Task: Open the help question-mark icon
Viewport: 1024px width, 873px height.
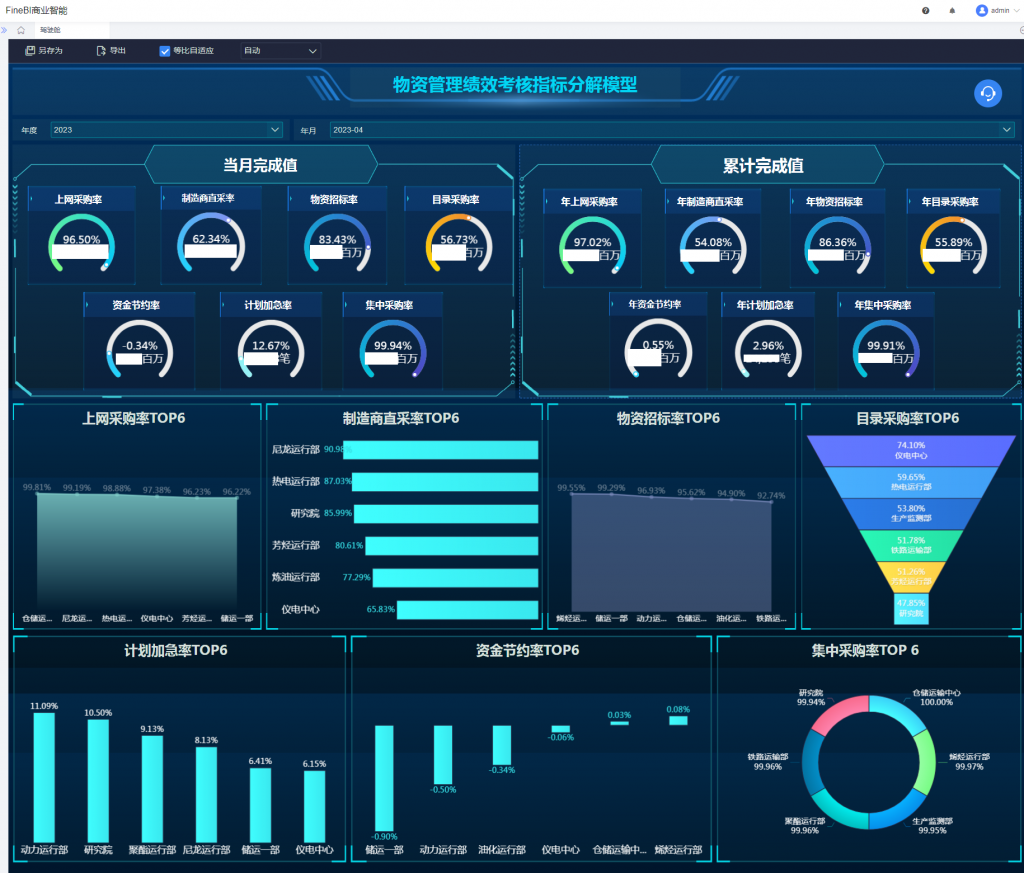Action: tap(925, 10)
